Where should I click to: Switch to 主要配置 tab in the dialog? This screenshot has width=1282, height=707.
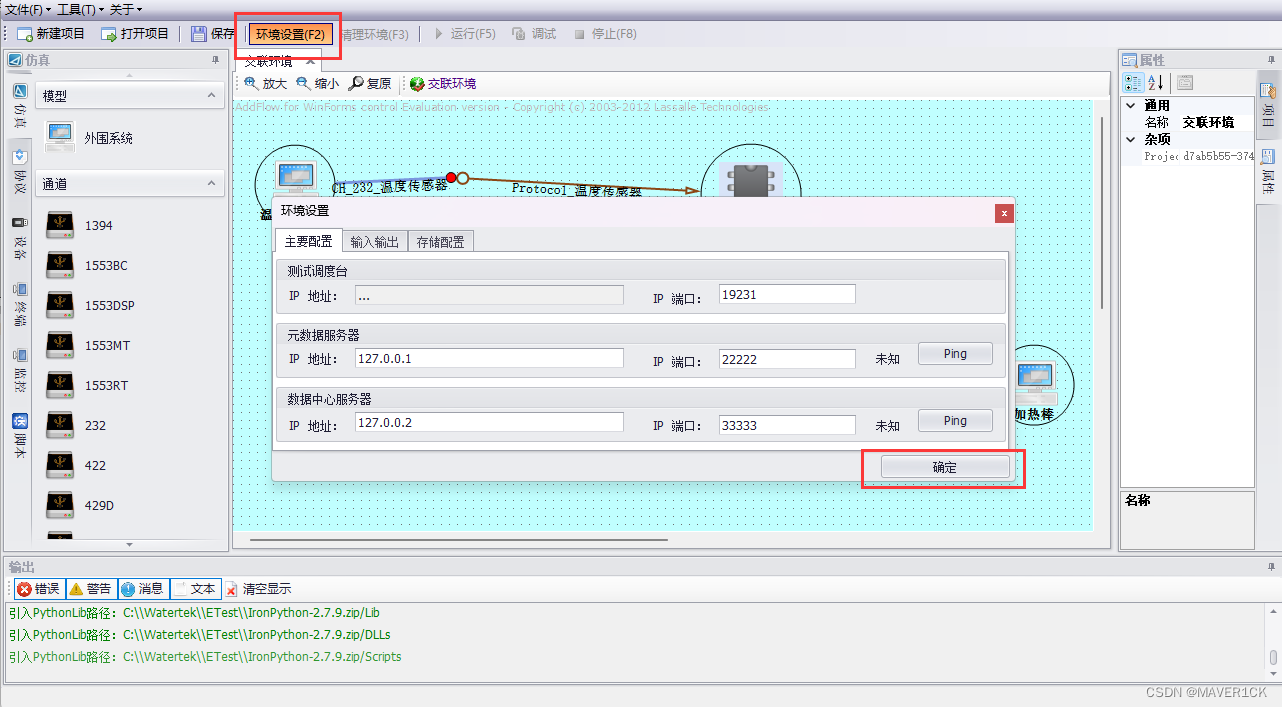308,241
